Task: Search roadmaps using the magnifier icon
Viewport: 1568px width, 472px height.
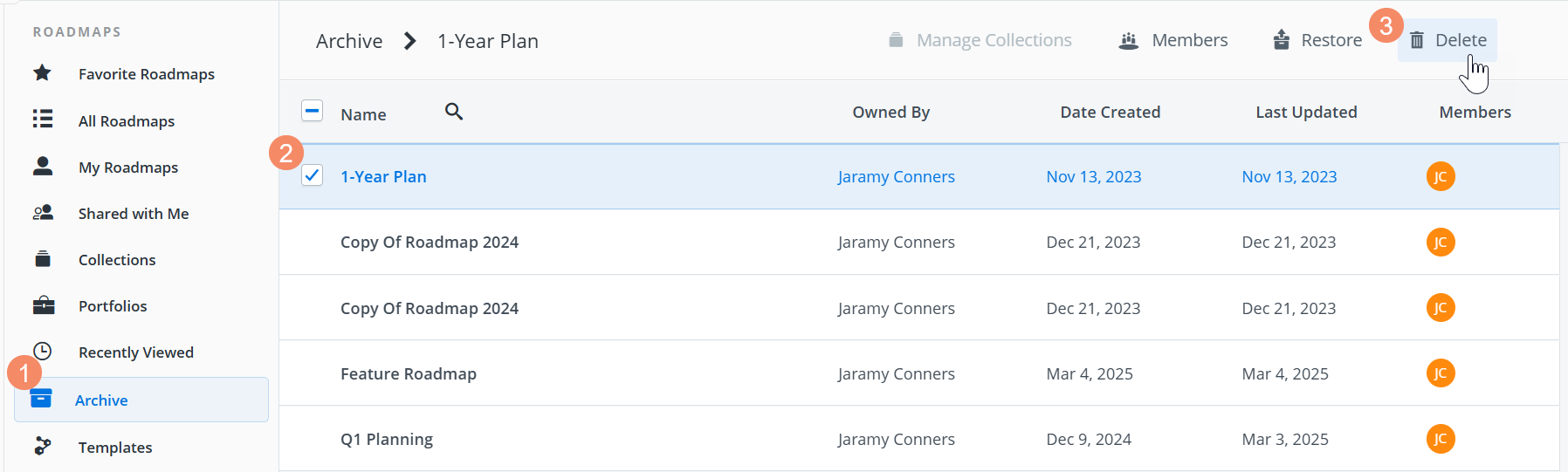Action: 453,112
